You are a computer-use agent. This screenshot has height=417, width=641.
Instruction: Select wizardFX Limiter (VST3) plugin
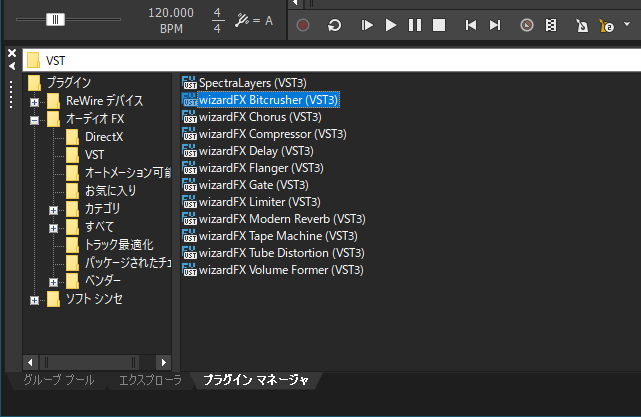tap(260, 202)
